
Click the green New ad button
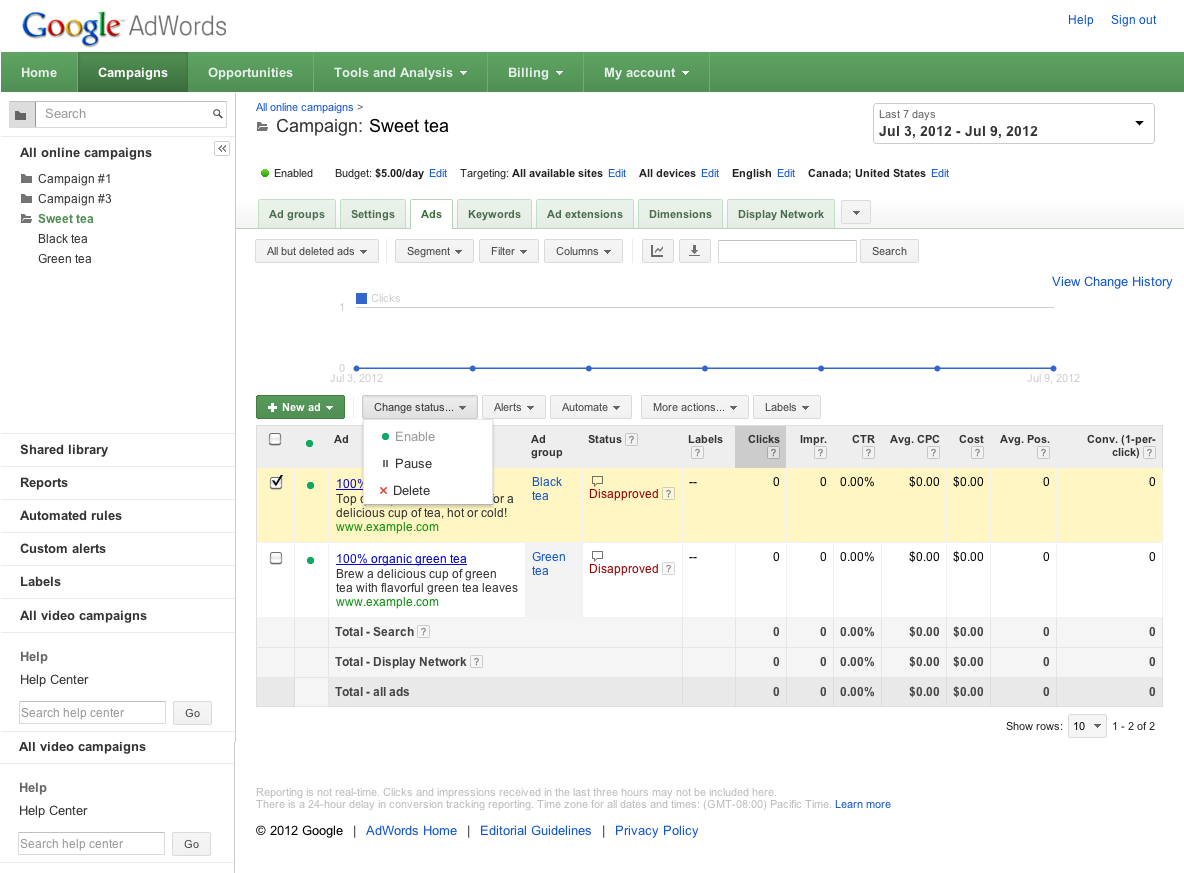pos(300,407)
